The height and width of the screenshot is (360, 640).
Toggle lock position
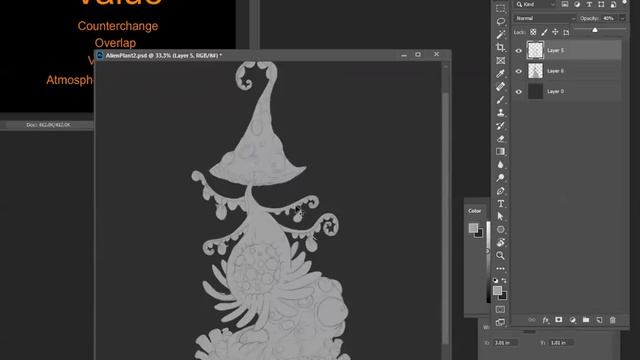(555, 32)
